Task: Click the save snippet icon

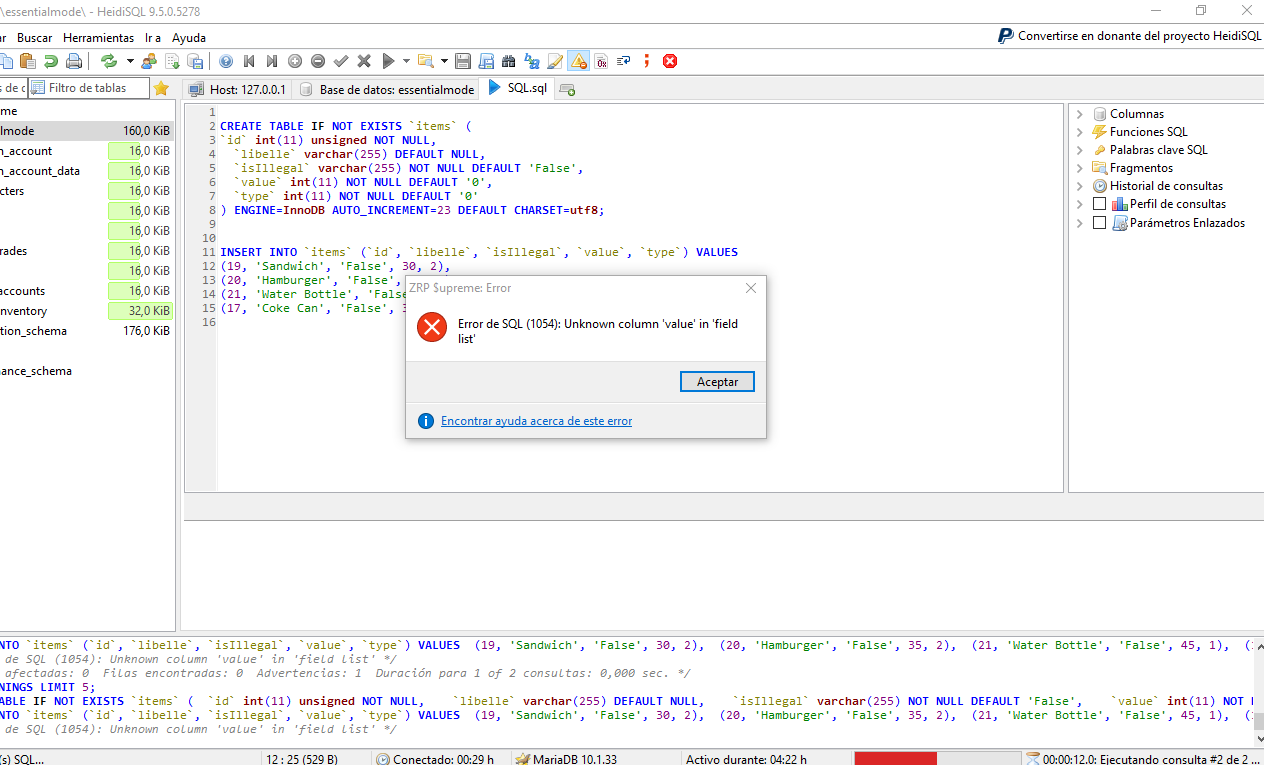Action: [x=486, y=61]
